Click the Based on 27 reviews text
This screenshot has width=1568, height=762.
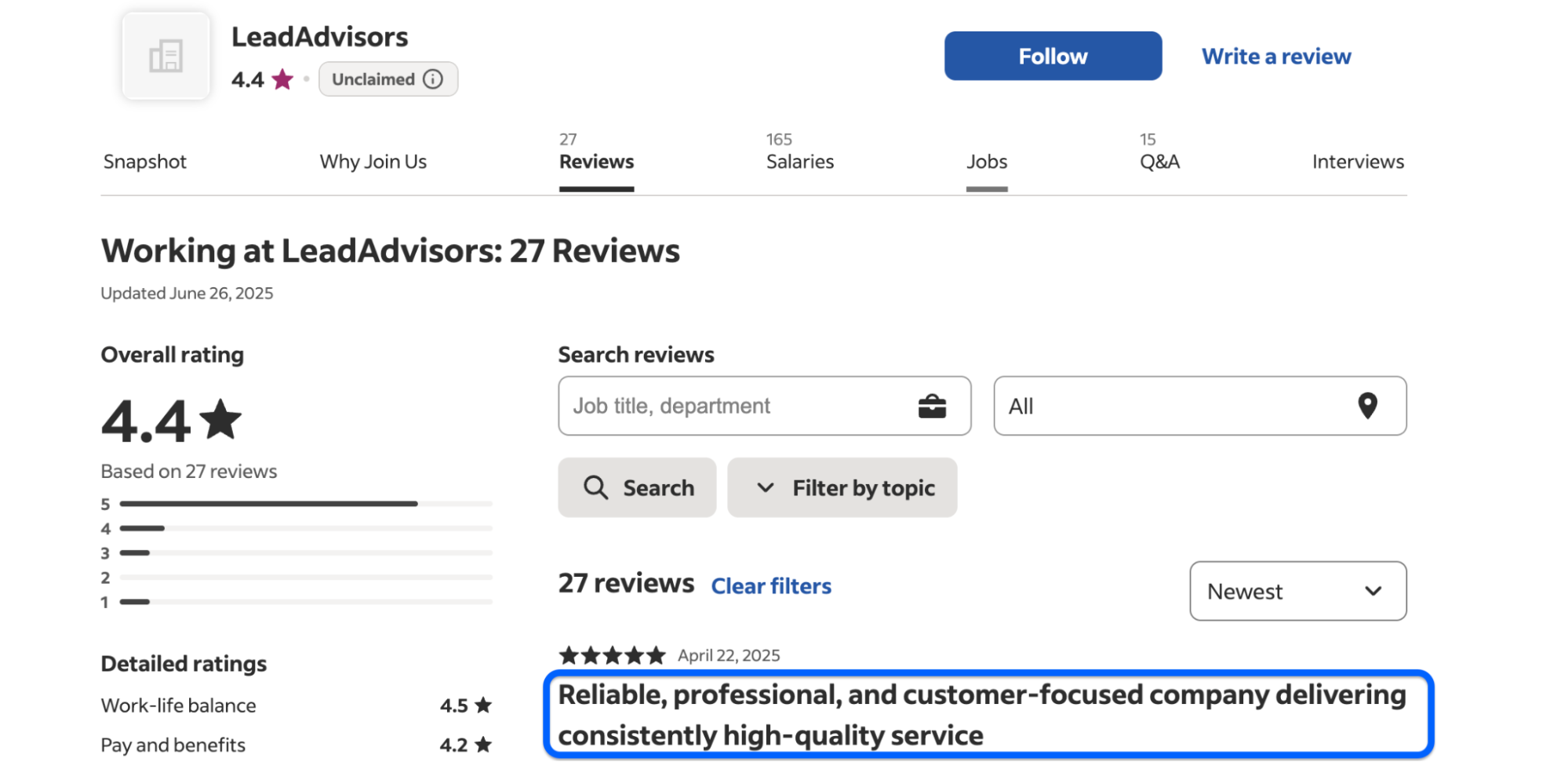click(189, 471)
